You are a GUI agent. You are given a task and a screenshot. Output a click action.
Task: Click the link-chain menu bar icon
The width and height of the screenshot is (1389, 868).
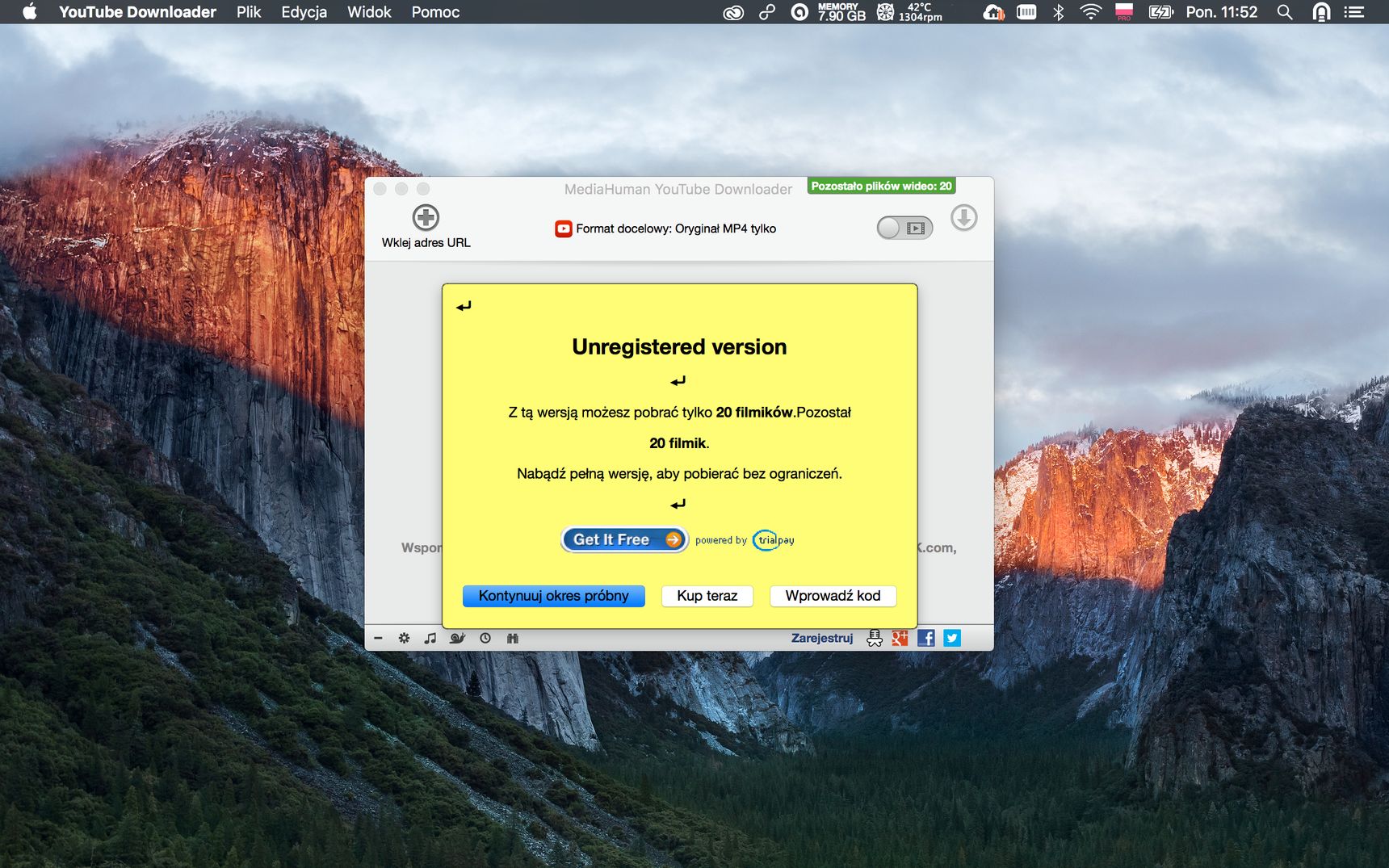(x=766, y=12)
